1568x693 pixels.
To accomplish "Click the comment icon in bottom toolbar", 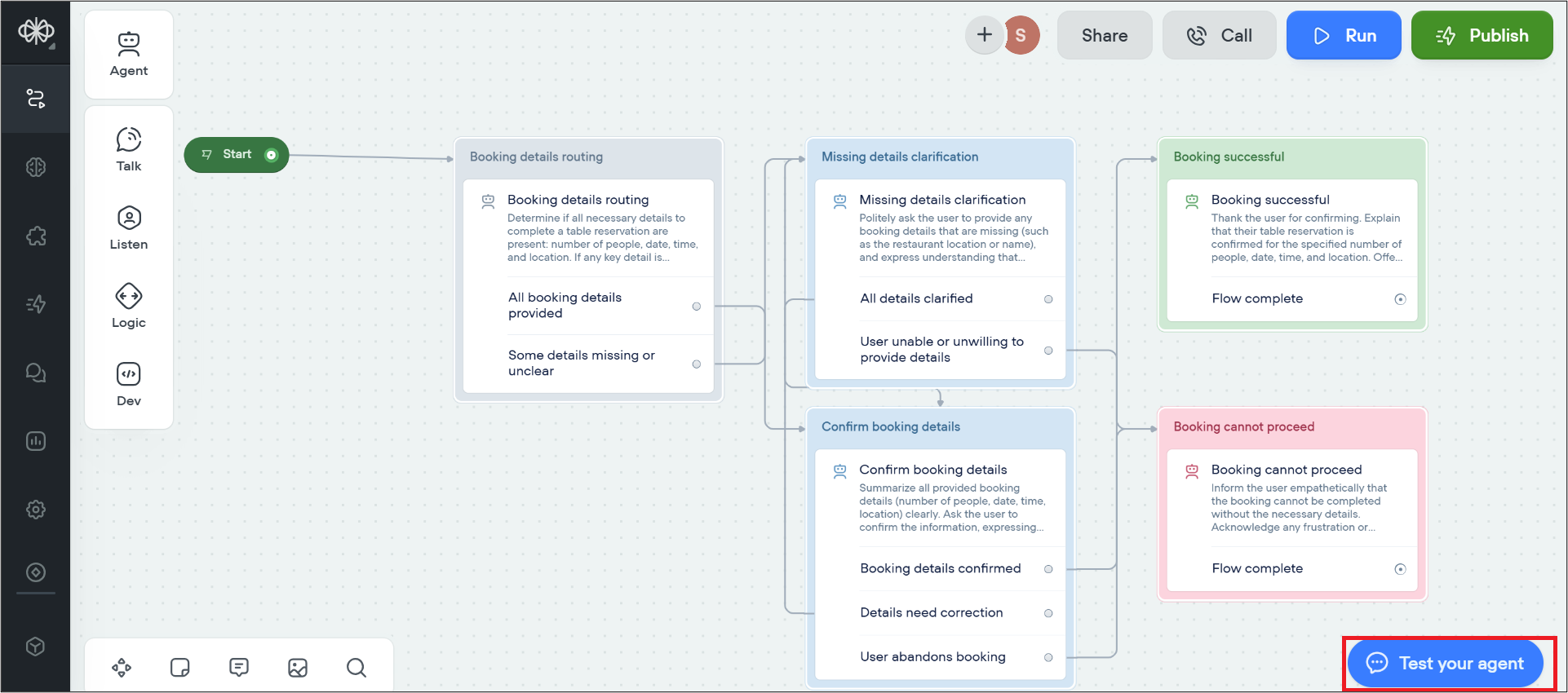I will (x=239, y=668).
